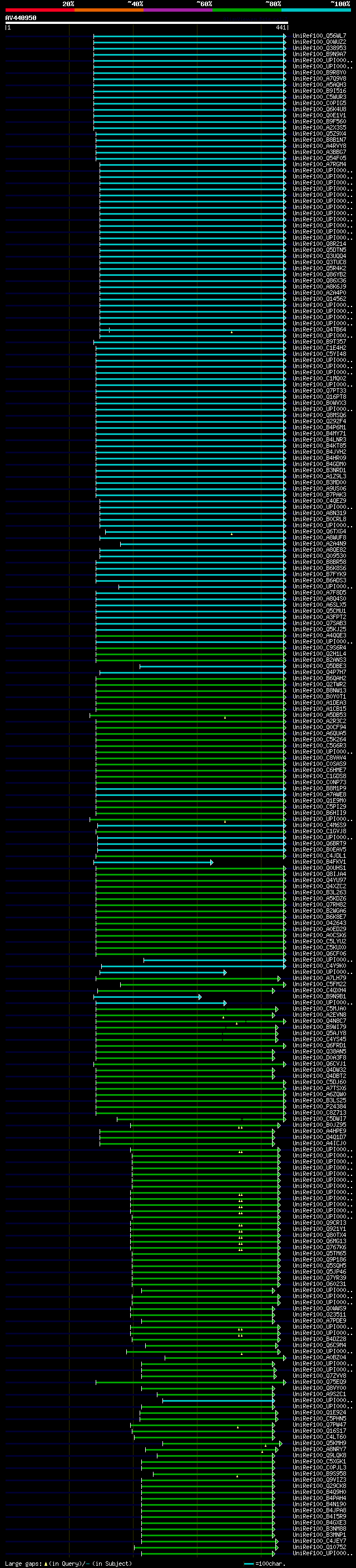Click hit label UniRef100_Q5KMM9

[x=319, y=1443]
